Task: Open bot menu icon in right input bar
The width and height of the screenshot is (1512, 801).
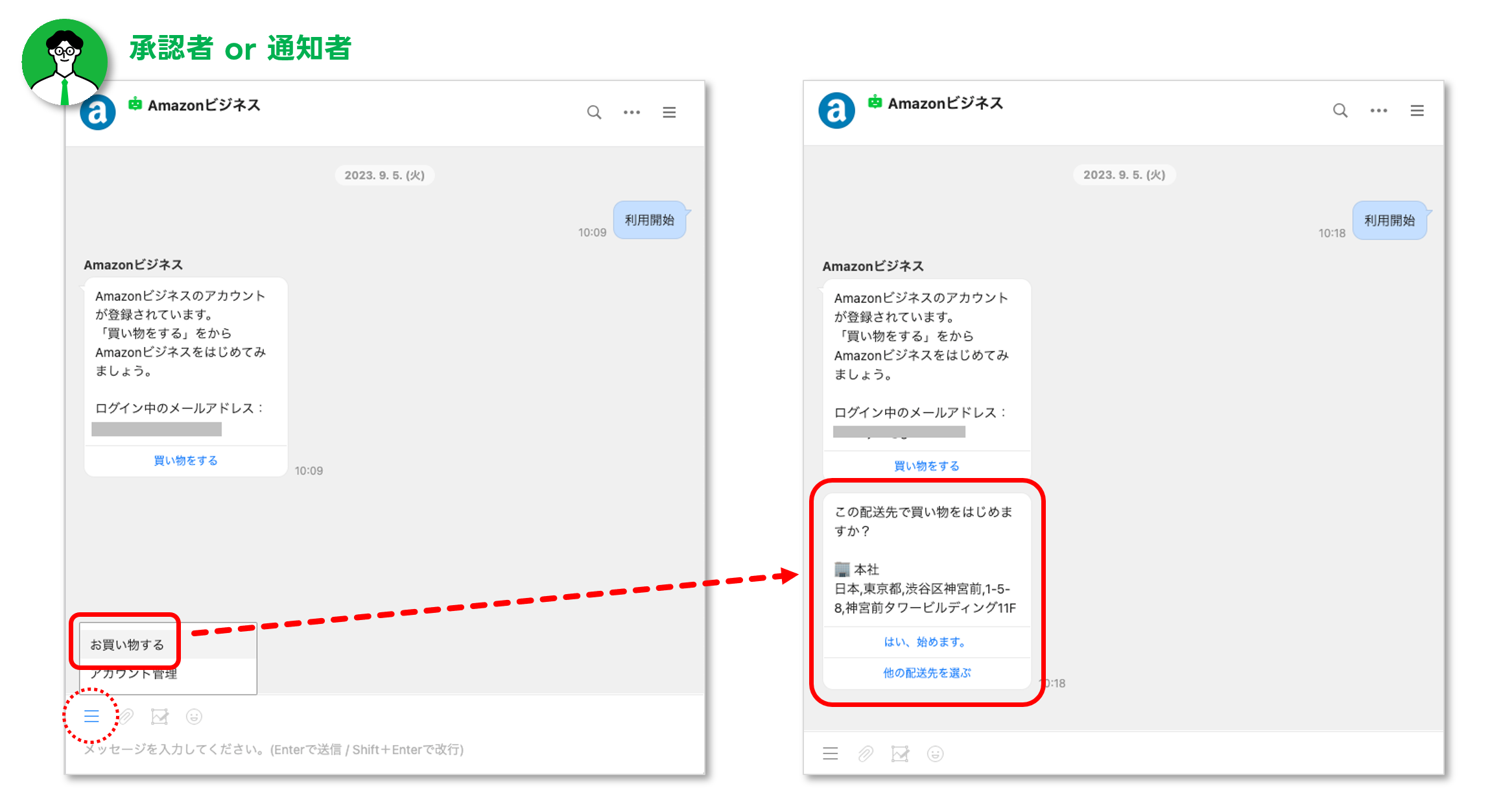Action: [831, 754]
